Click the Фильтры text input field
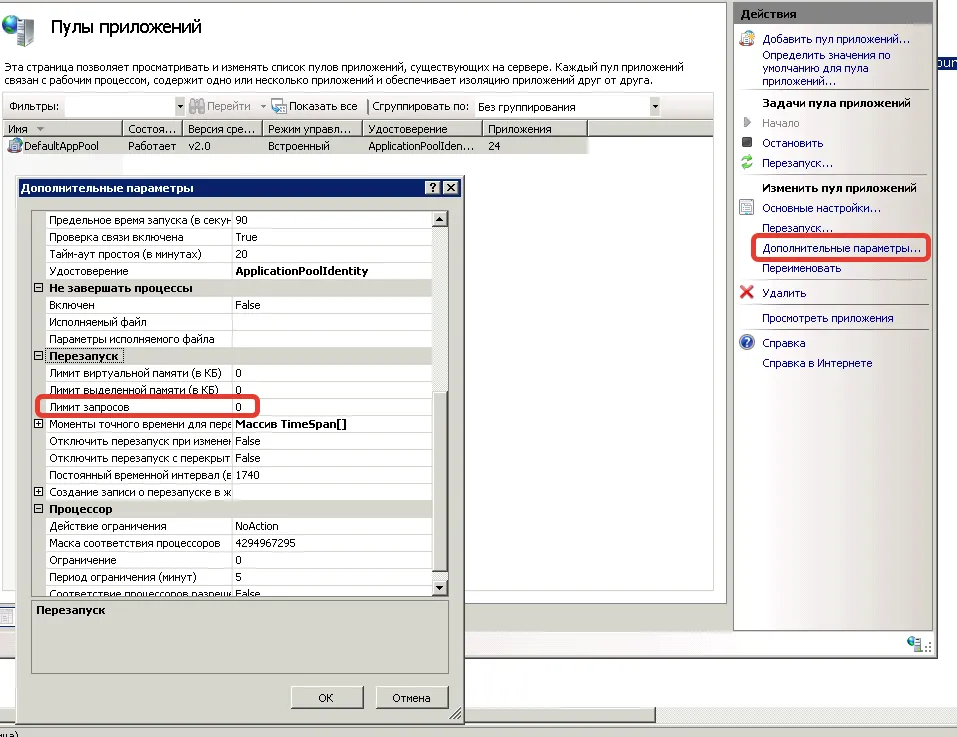Image resolution: width=957 pixels, height=737 pixels. (120, 106)
